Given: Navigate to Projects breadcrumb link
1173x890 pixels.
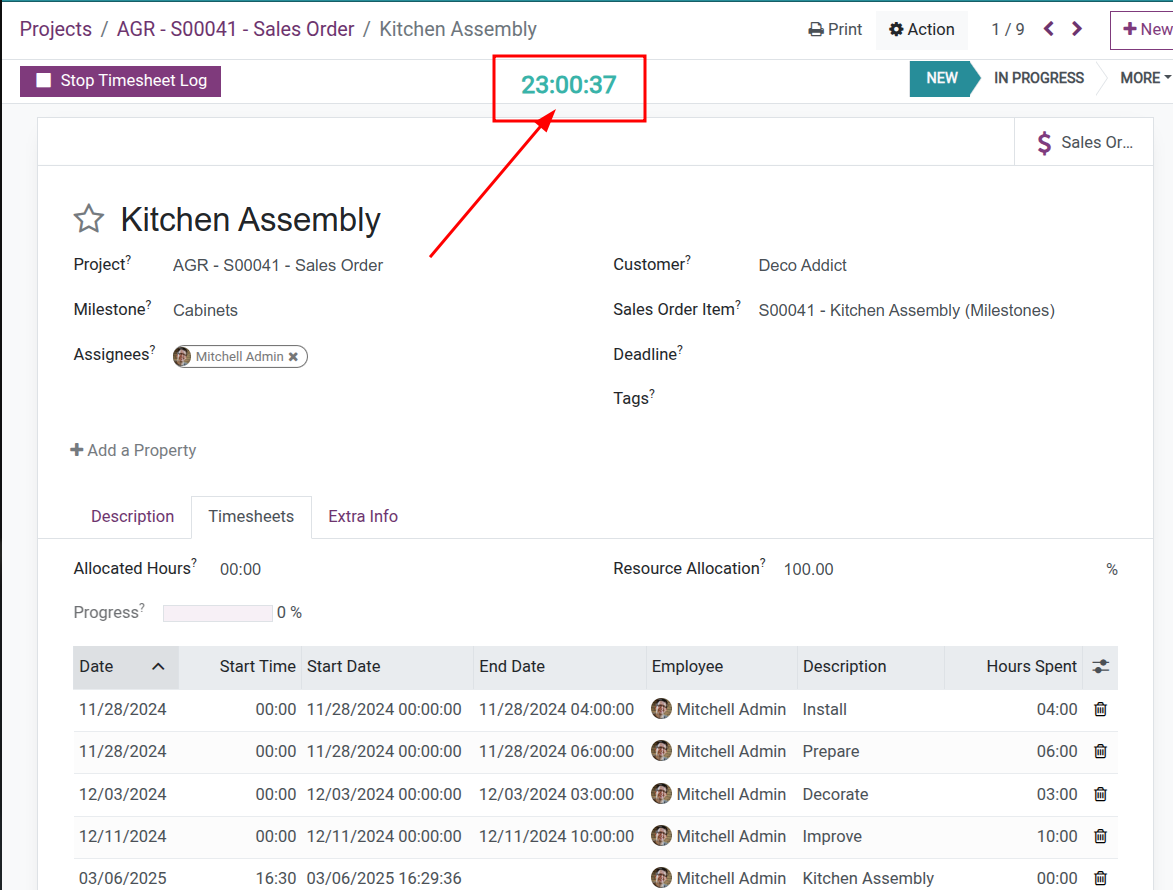Looking at the screenshot, I should [x=56, y=29].
